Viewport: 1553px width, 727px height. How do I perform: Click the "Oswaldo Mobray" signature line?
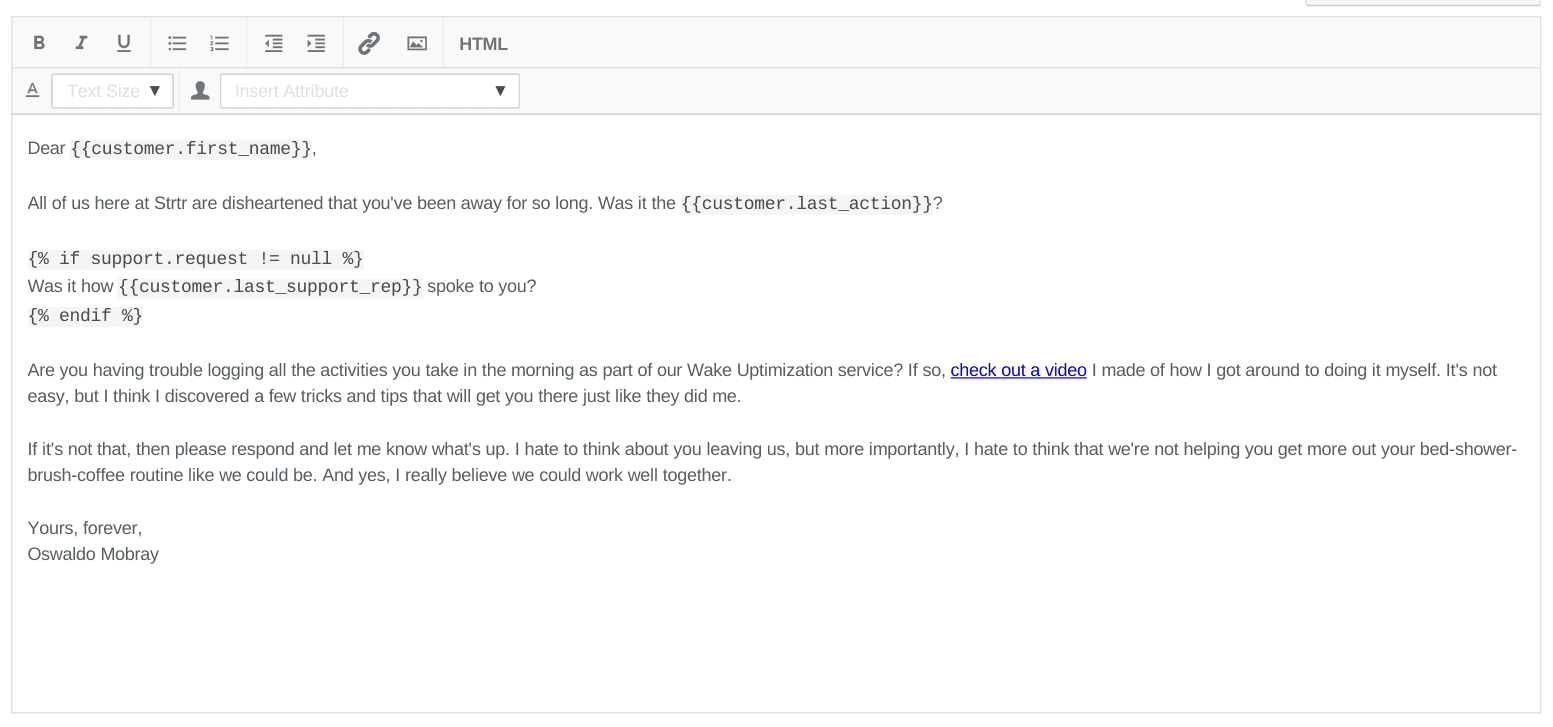93,554
